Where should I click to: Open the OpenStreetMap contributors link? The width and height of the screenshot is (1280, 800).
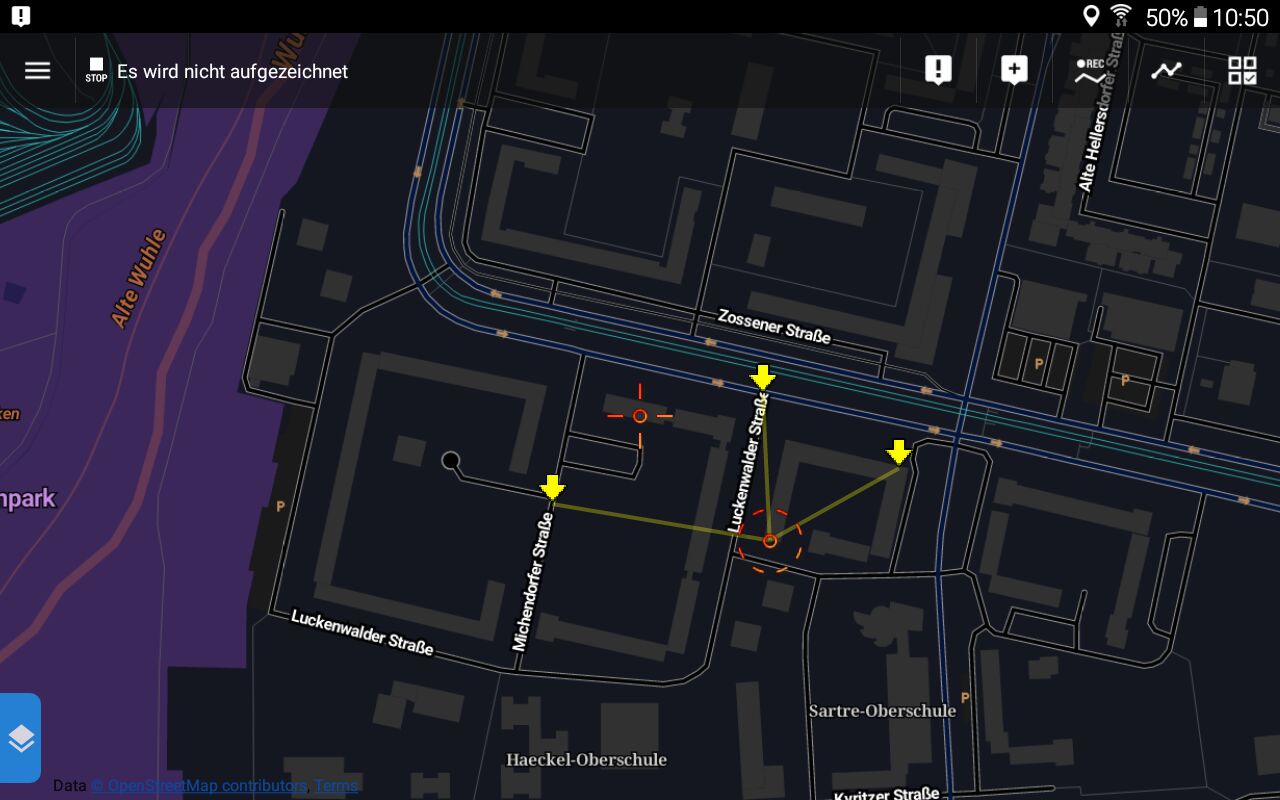pos(198,786)
